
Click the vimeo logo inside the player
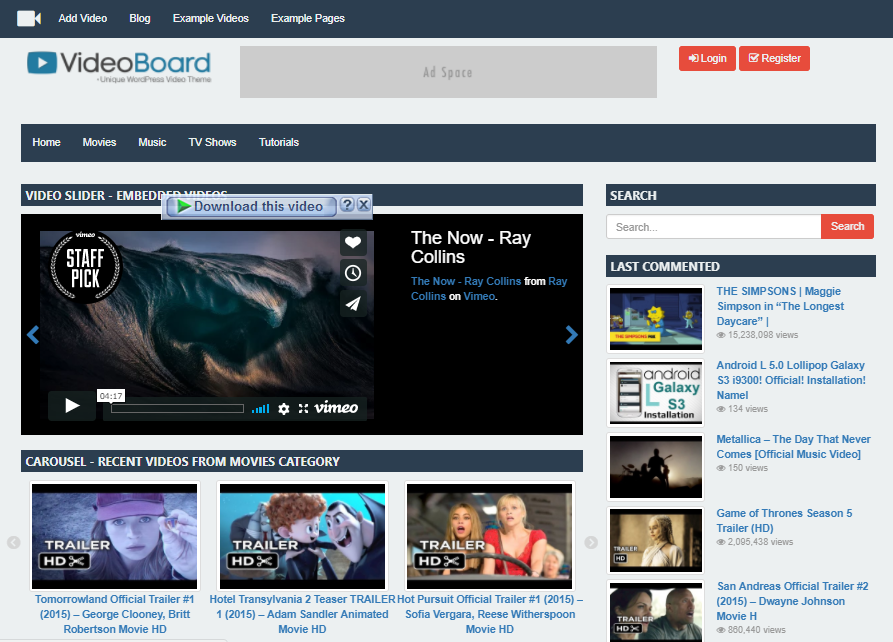click(334, 407)
